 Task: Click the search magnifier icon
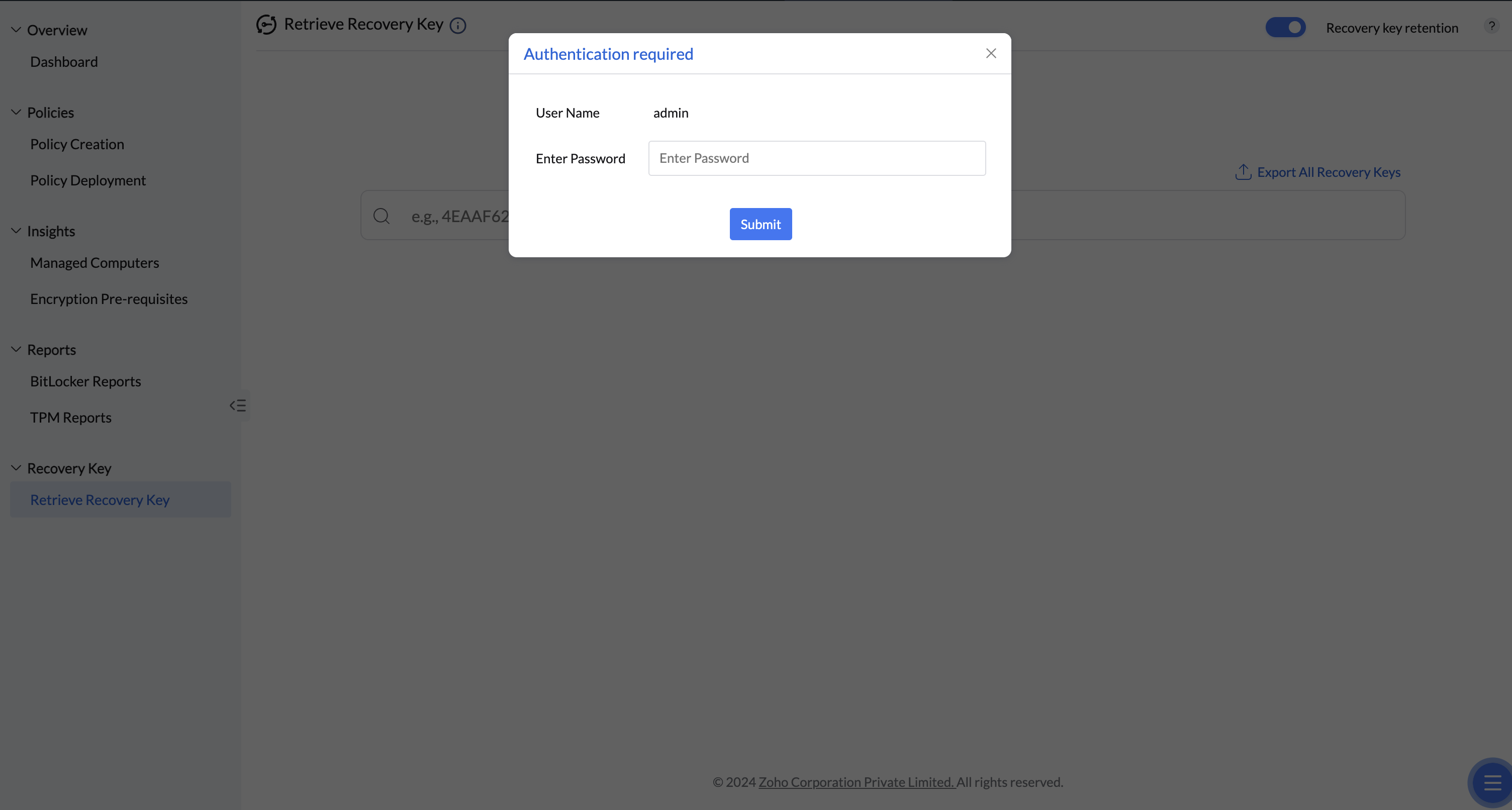pyautogui.click(x=382, y=216)
